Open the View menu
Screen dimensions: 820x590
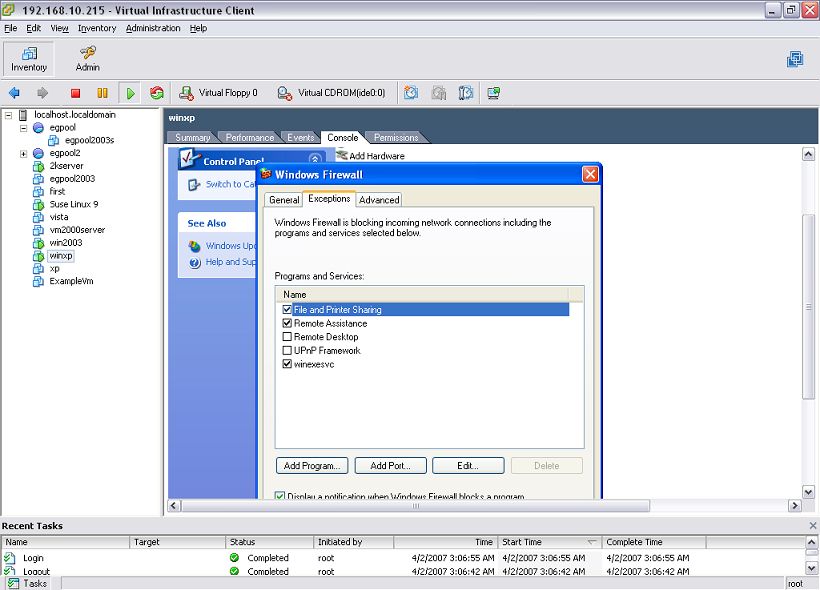pos(59,28)
